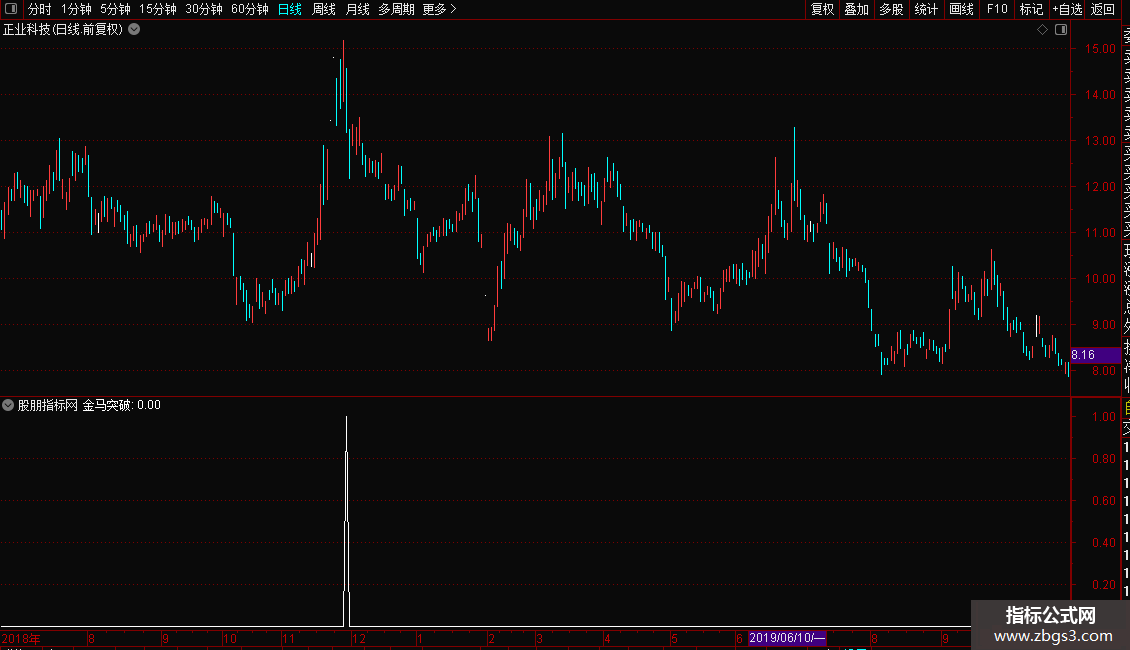Click the 12.00 price axis label

1100,187
